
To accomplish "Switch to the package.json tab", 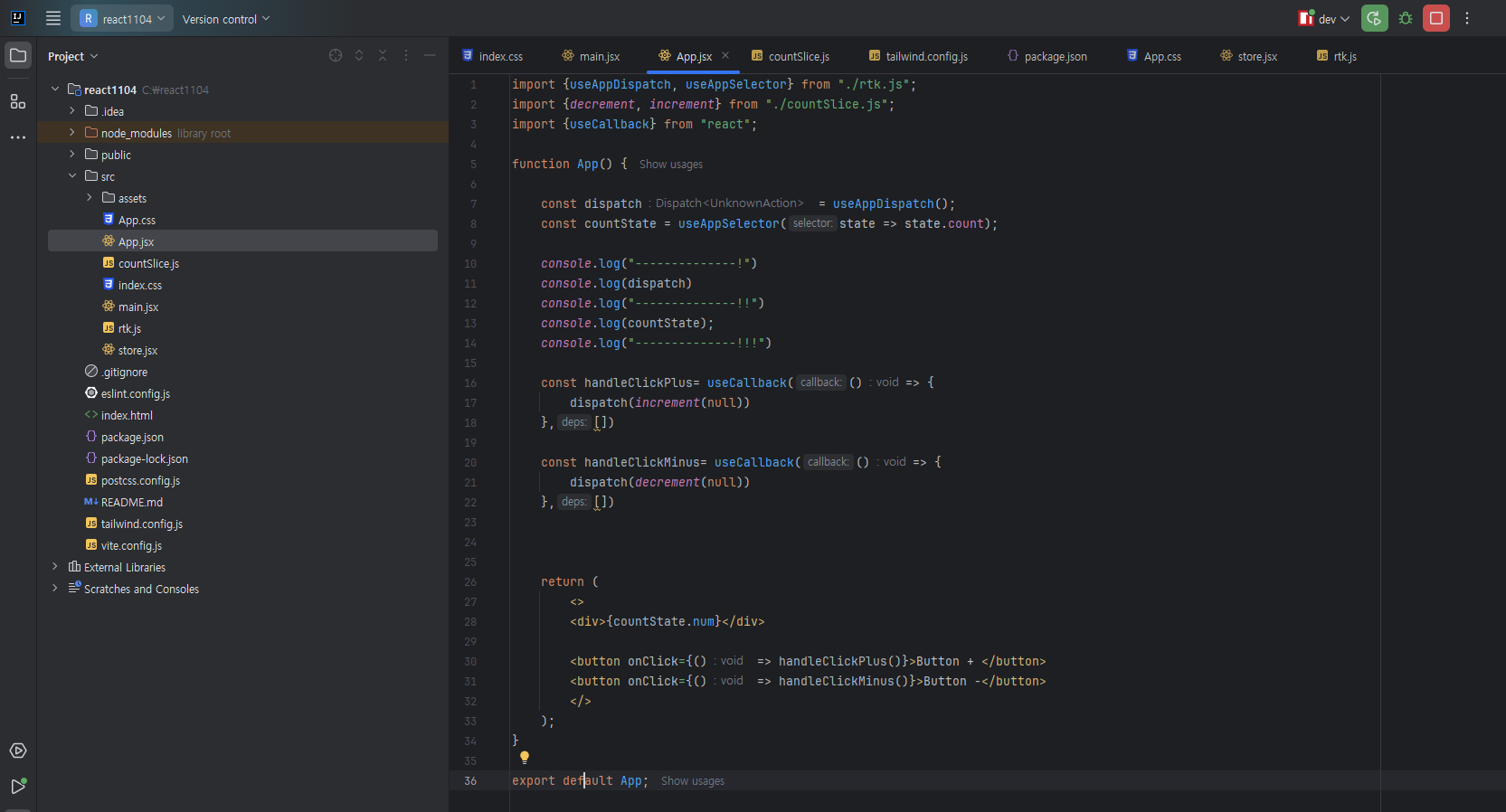I will click(1047, 56).
